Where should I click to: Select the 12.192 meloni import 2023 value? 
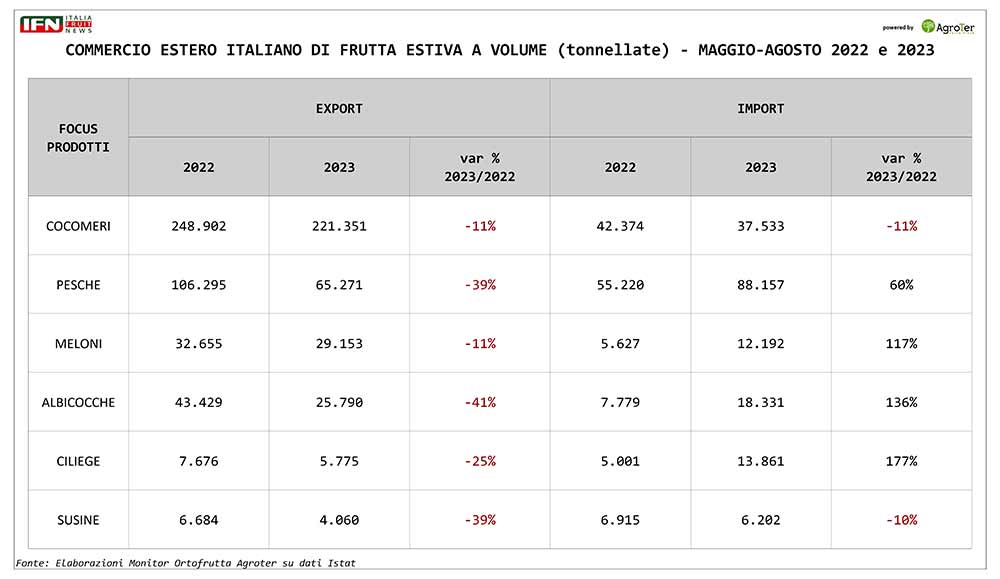click(x=761, y=344)
